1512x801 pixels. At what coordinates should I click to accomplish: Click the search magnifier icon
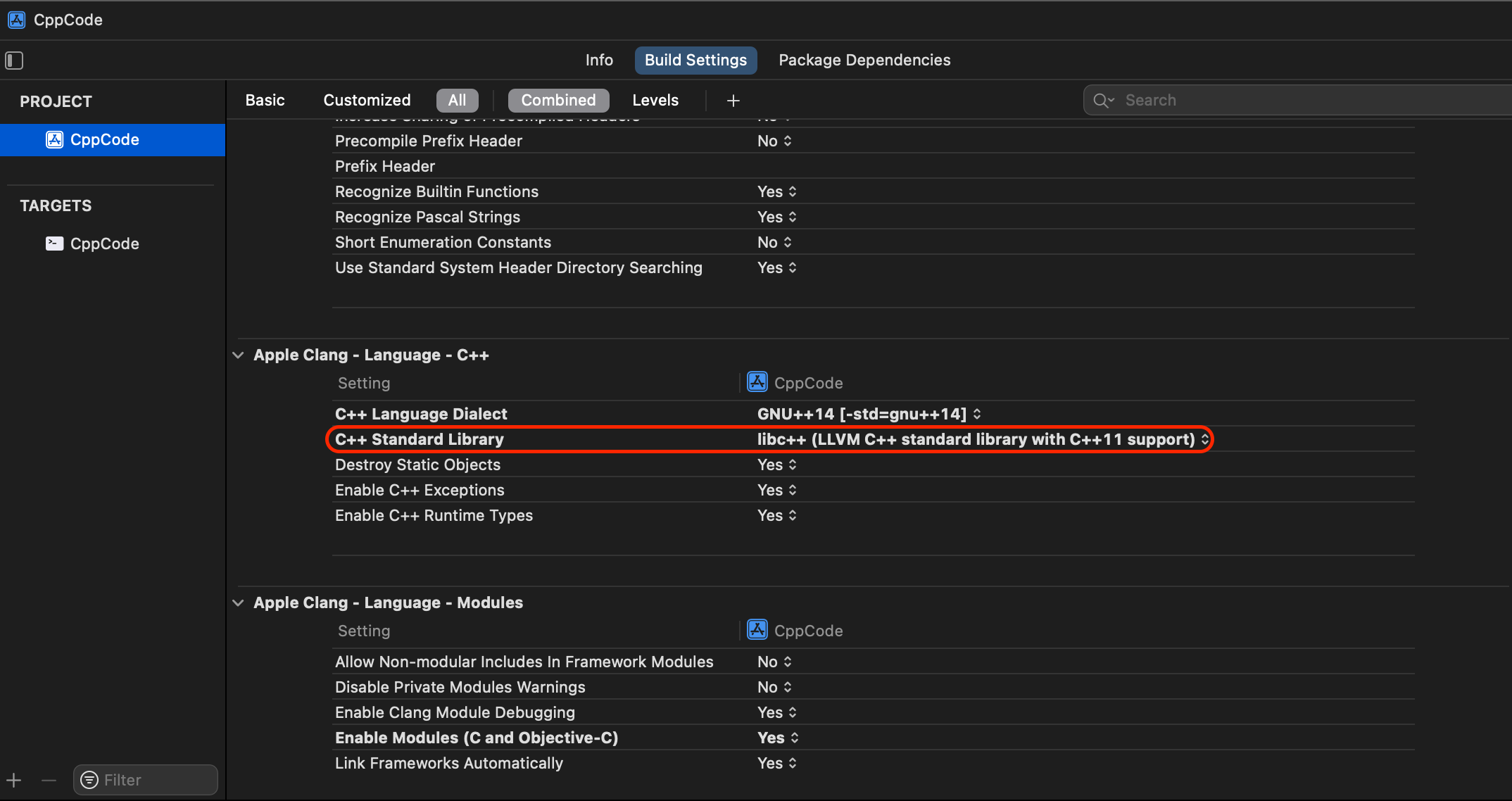coord(1102,101)
